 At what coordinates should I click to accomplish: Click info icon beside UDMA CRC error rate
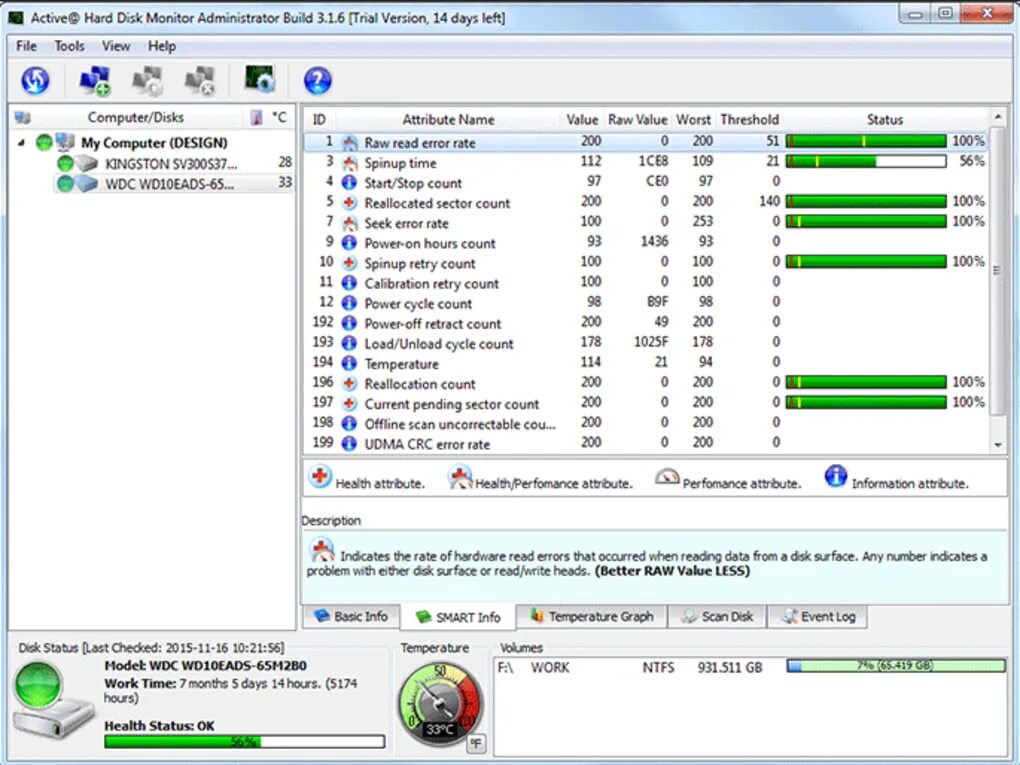point(350,444)
